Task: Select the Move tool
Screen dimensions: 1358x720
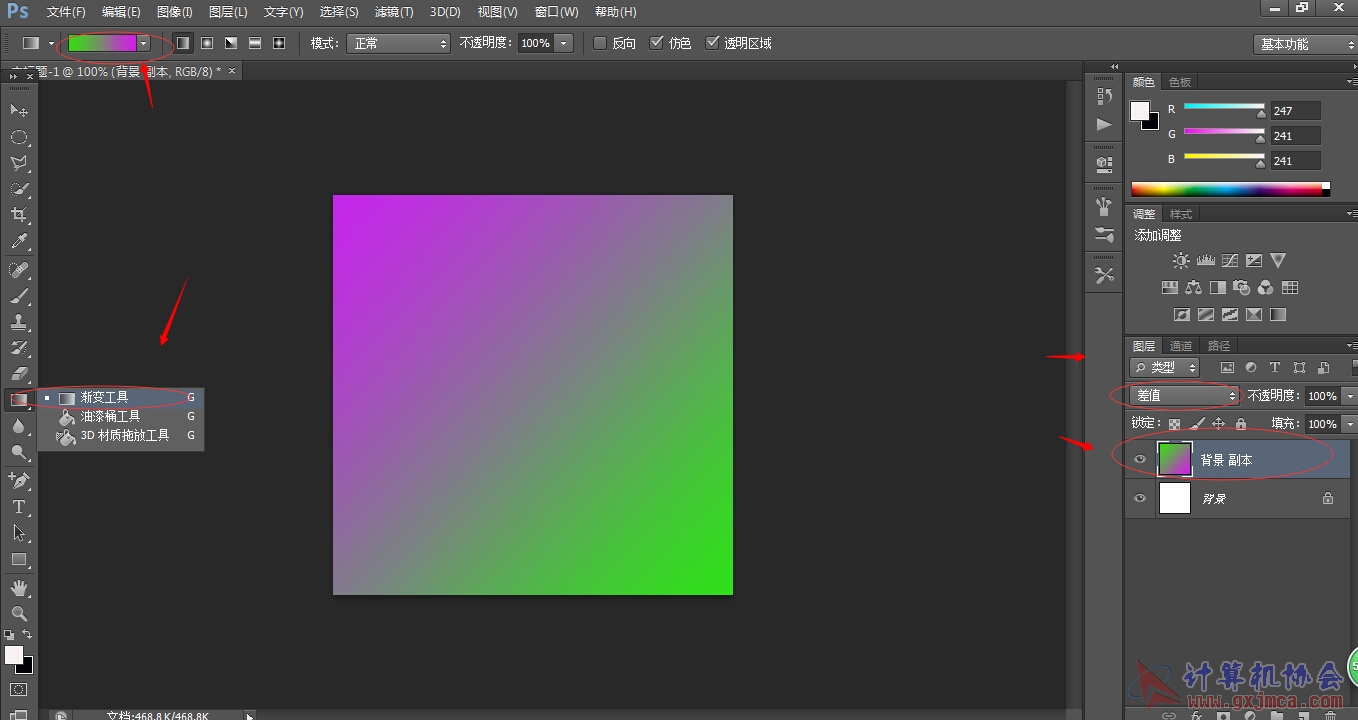Action: 19,110
